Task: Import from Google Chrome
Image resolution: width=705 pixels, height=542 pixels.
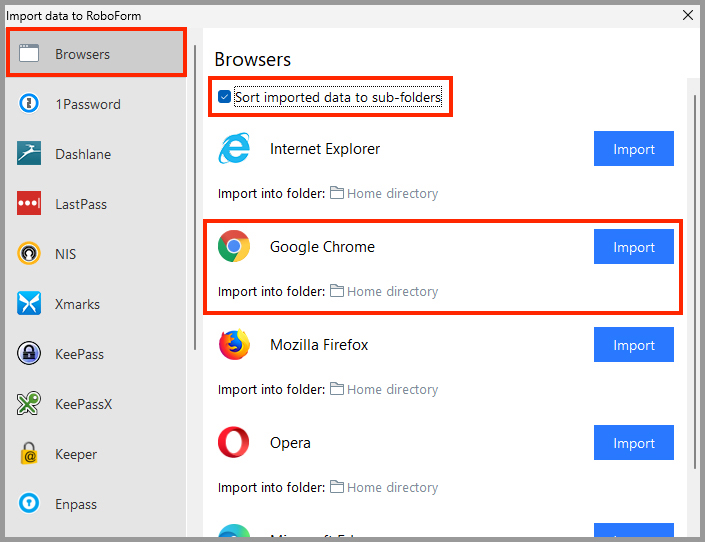Action: pyautogui.click(x=633, y=247)
